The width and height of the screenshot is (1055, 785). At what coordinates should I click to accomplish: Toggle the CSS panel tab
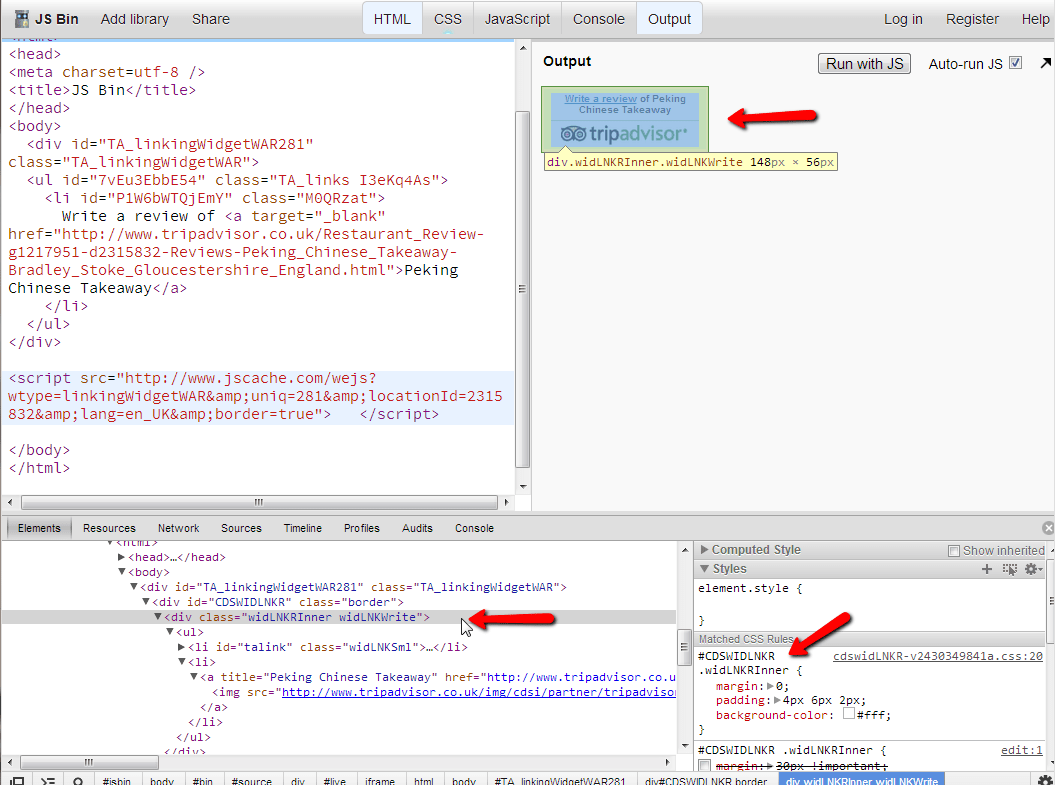[x=447, y=19]
